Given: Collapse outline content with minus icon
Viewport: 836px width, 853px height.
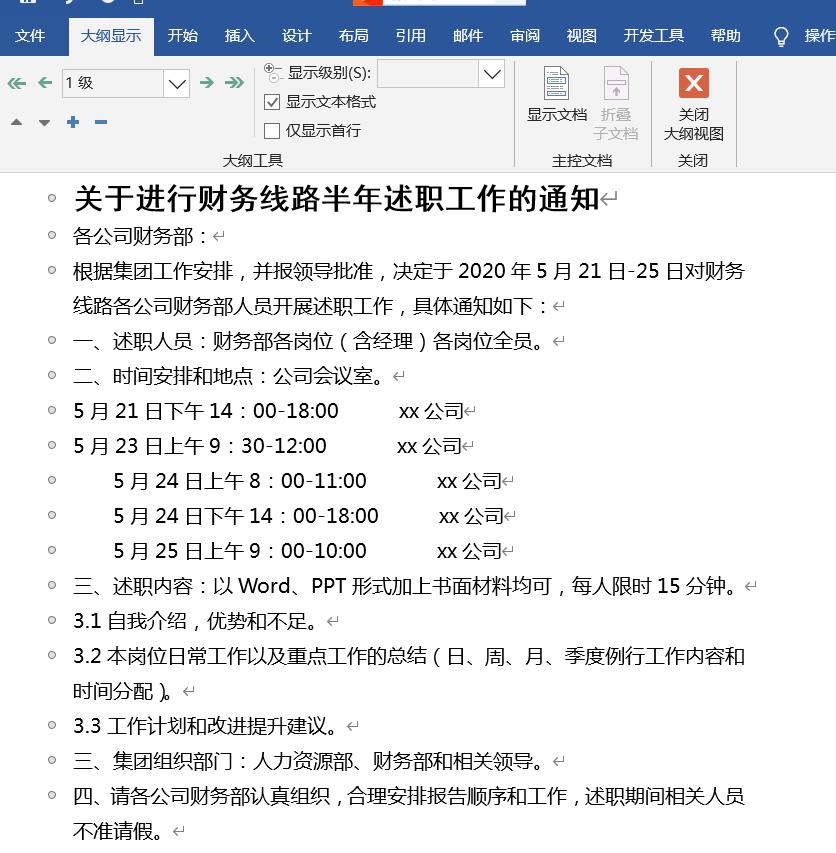Looking at the screenshot, I should [100, 122].
